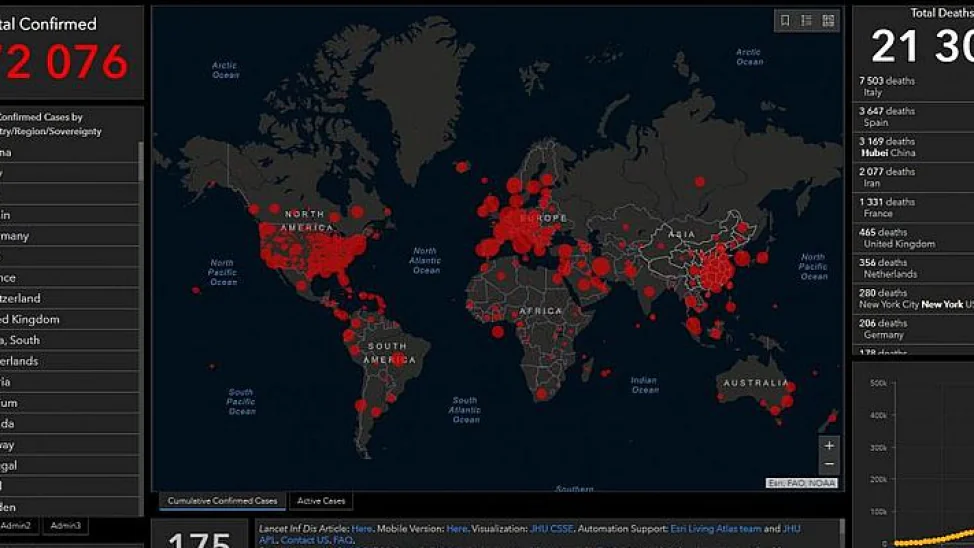
Task: Click the 500k axis label on chart
Action: click(x=878, y=383)
